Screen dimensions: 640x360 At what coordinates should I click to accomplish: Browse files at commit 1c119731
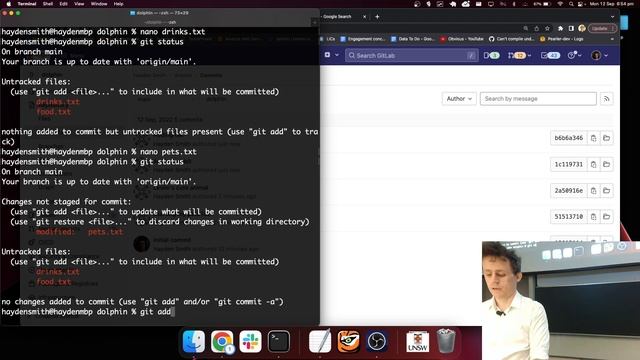coord(607,164)
